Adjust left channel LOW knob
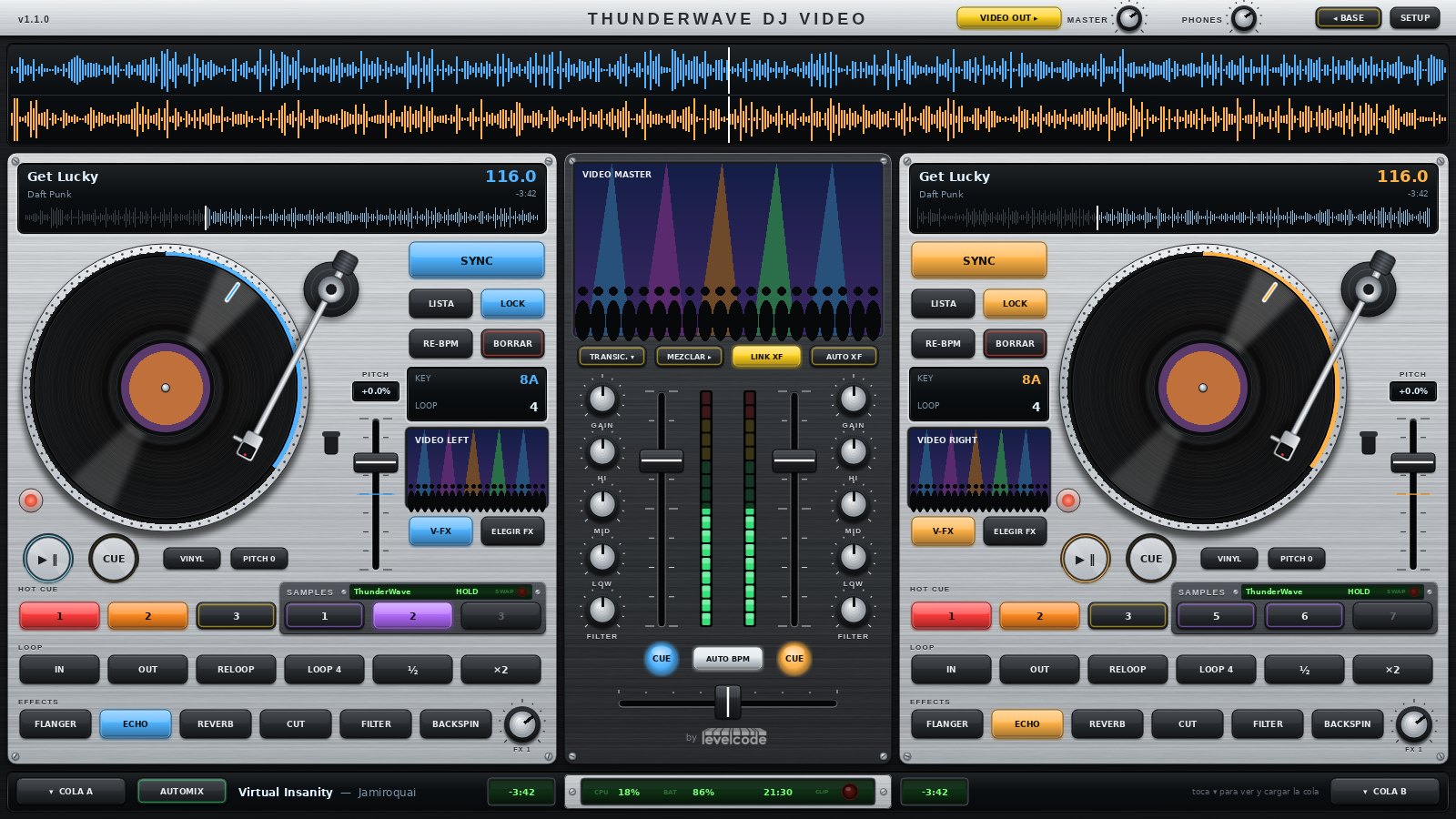Image resolution: width=1456 pixels, height=819 pixels. (602, 556)
